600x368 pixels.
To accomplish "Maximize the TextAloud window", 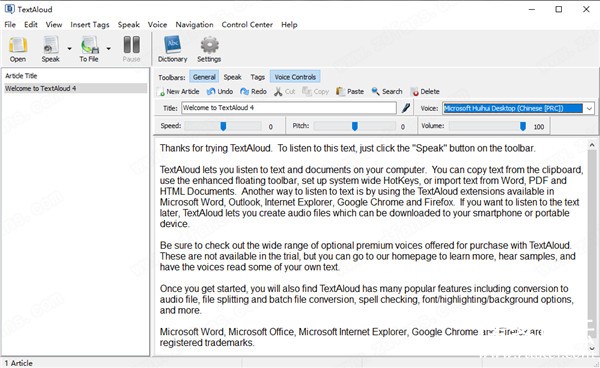I will [559, 9].
